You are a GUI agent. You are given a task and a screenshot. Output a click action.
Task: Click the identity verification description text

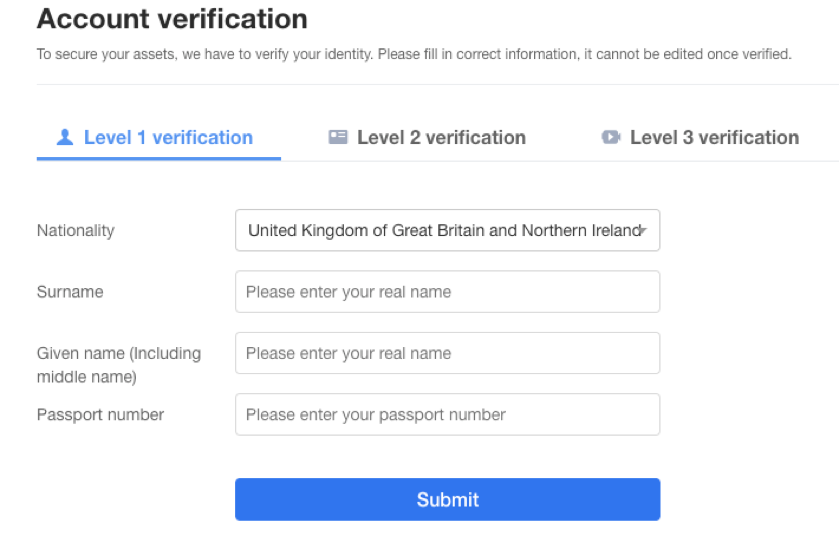[x=414, y=54]
